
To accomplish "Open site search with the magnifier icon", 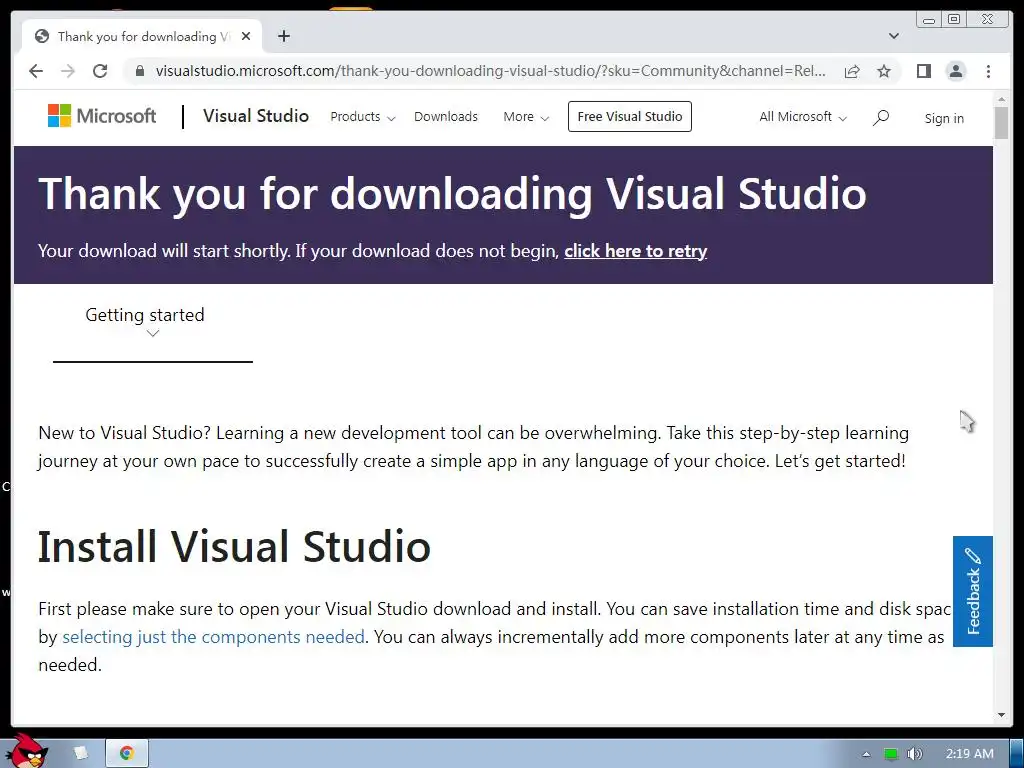I will [881, 118].
